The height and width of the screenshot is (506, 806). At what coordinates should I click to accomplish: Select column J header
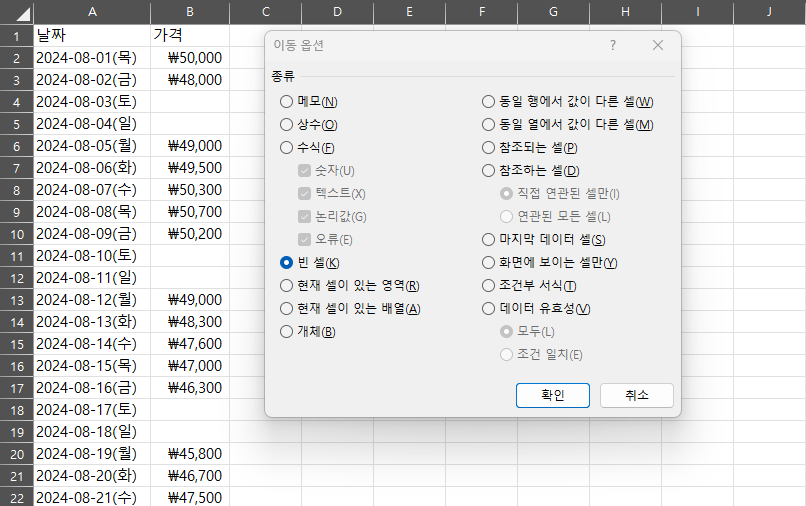tap(770, 12)
